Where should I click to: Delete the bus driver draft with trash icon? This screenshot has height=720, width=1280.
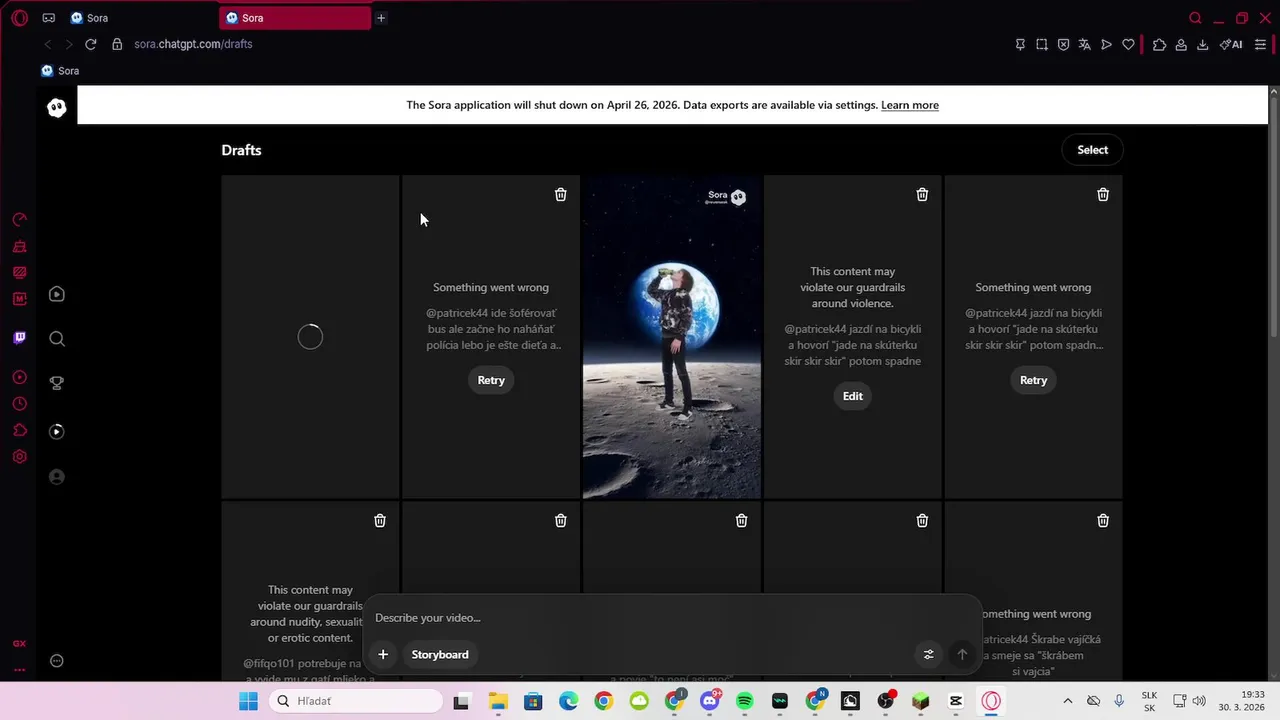click(560, 195)
